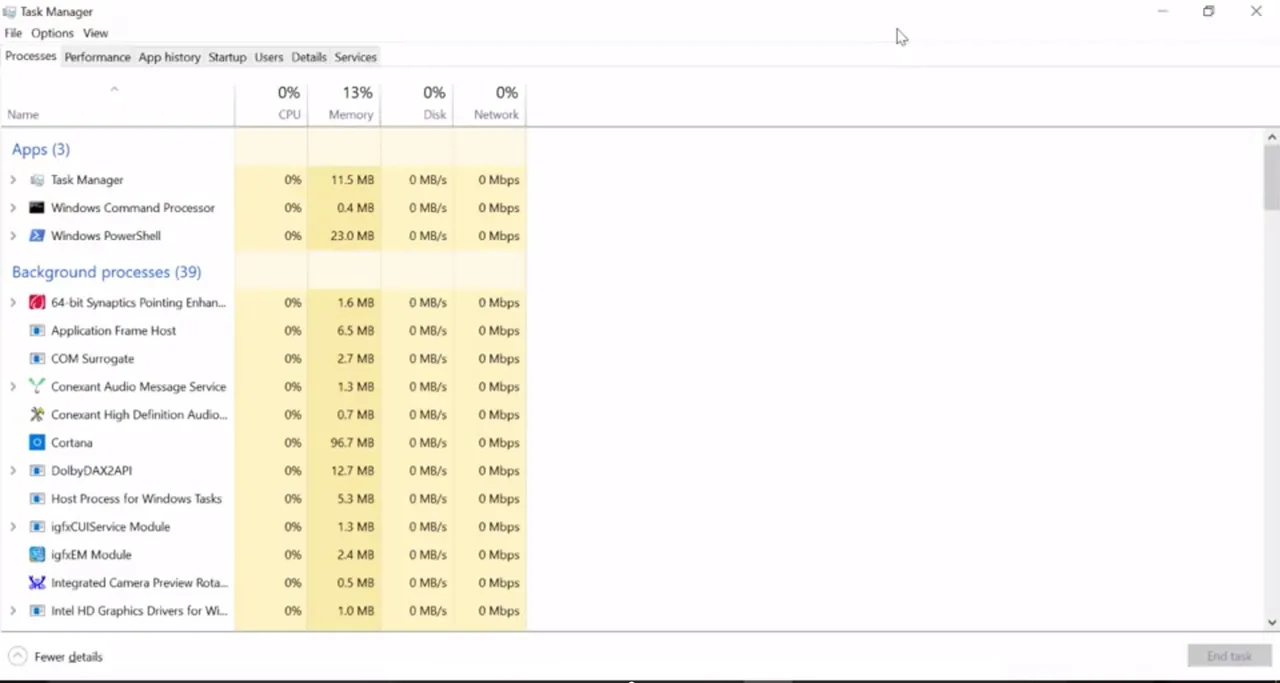The height and width of the screenshot is (683, 1280).
Task: Click DolbyDAX2API's 12.7 MB memory value
Action: tap(351, 470)
